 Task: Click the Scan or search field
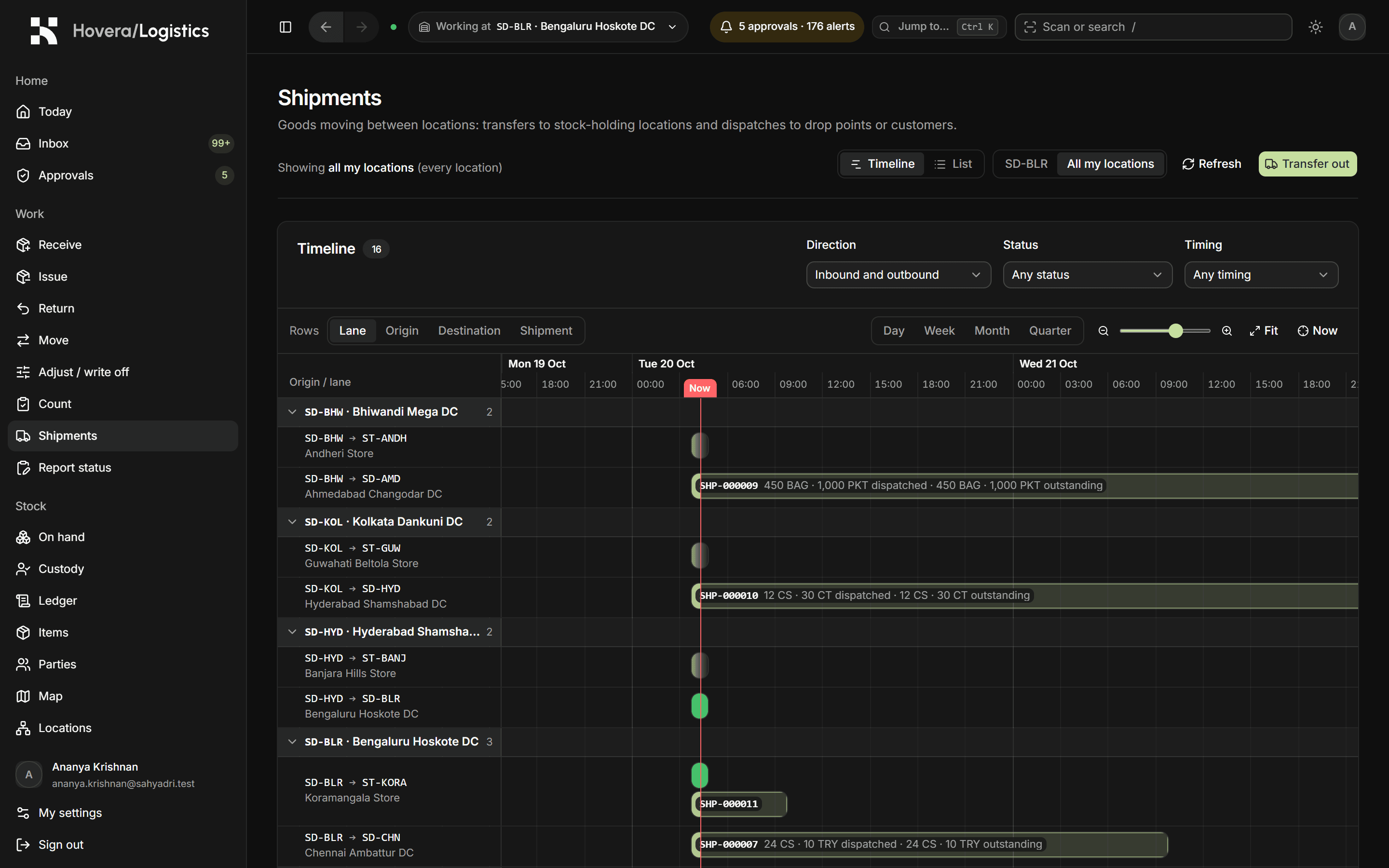[x=1153, y=27]
